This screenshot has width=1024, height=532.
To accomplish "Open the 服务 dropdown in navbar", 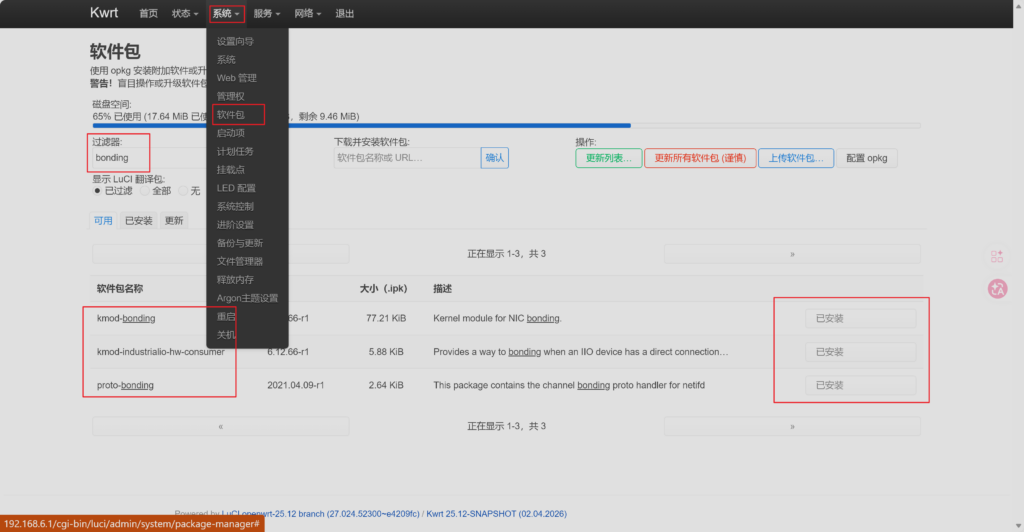I will [x=267, y=14].
